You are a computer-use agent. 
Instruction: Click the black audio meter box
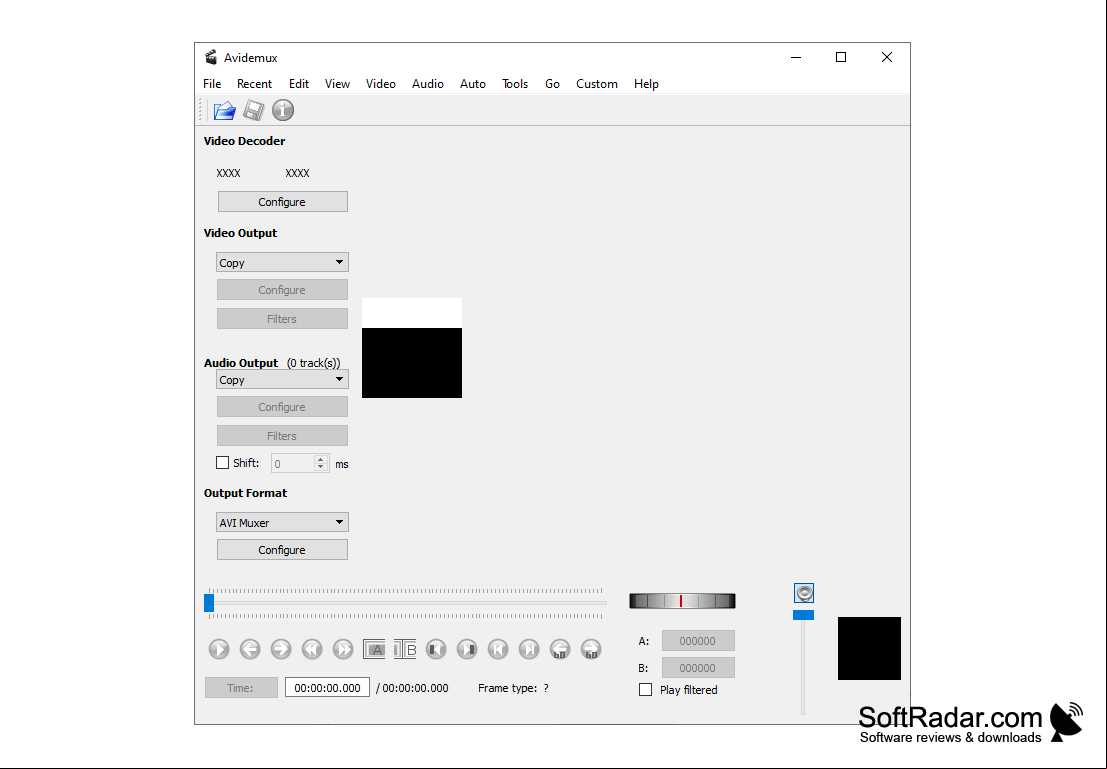[x=869, y=648]
